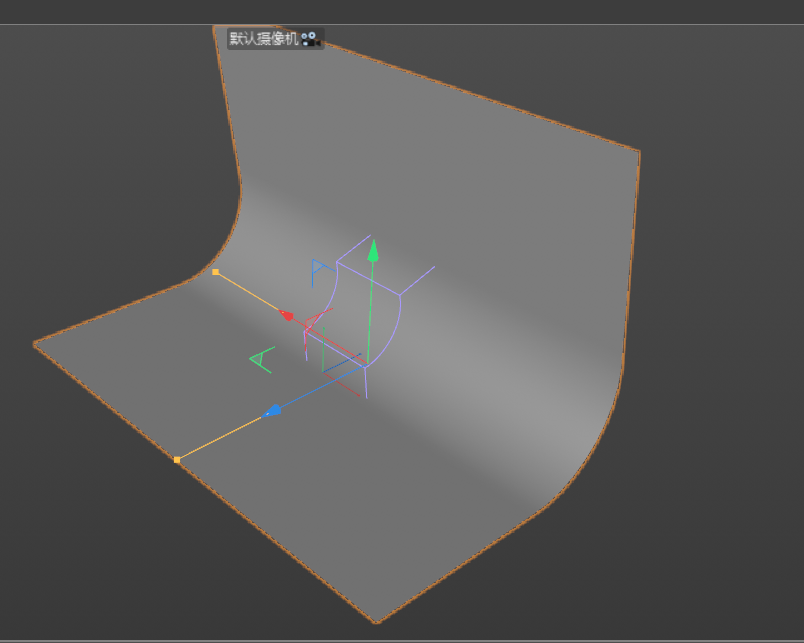Select the upper orange handle point
This screenshot has width=804, height=643.
point(215,272)
